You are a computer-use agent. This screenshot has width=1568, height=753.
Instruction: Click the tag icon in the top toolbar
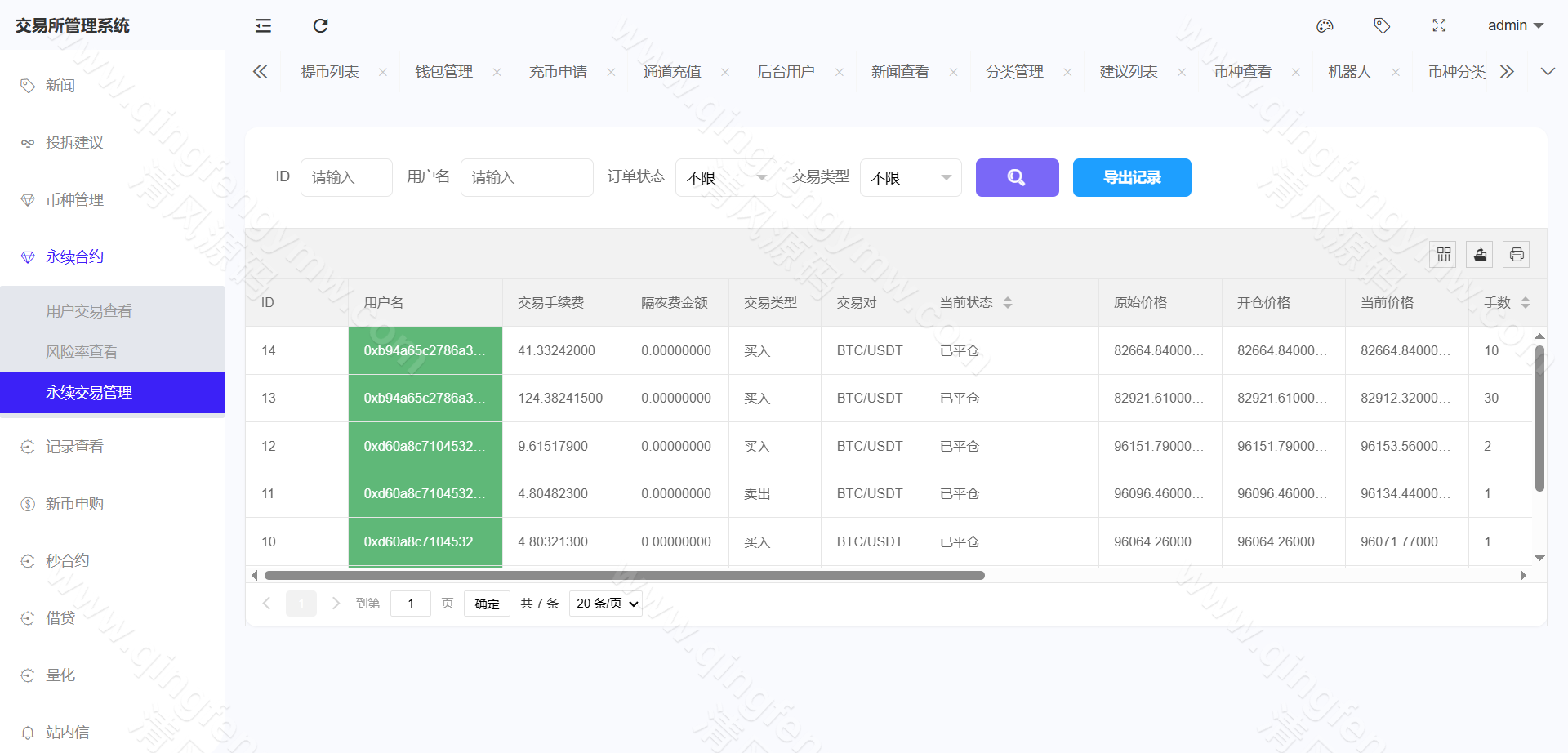pyautogui.click(x=1382, y=25)
